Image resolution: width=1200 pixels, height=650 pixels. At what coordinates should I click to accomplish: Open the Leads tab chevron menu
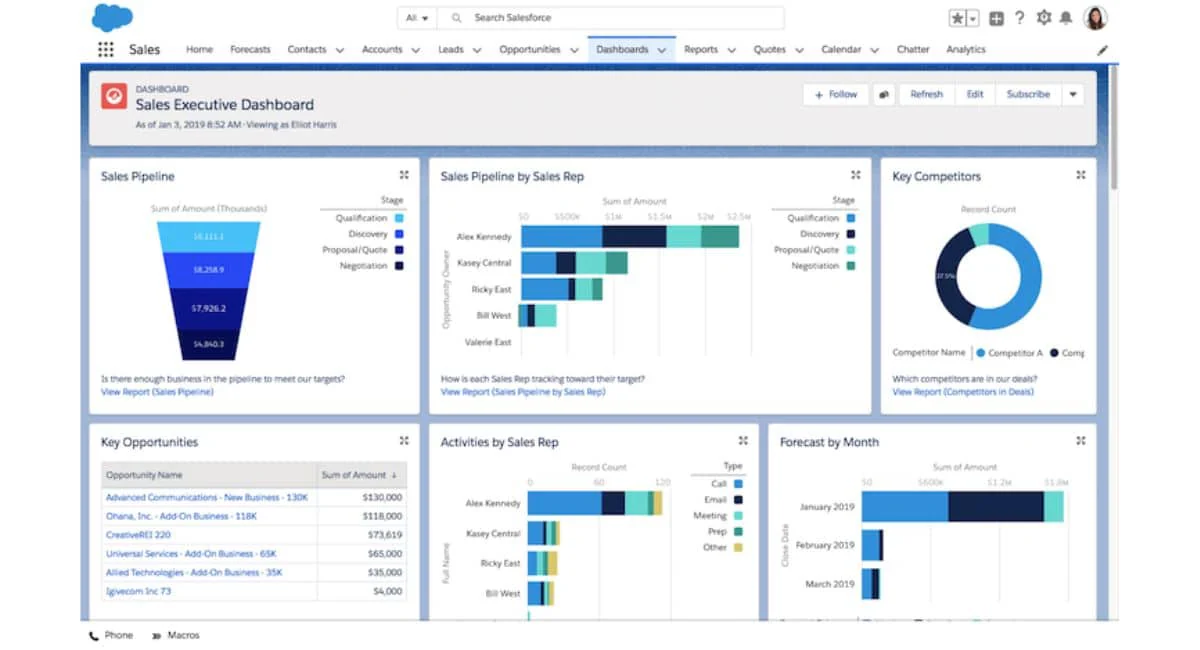tap(476, 50)
